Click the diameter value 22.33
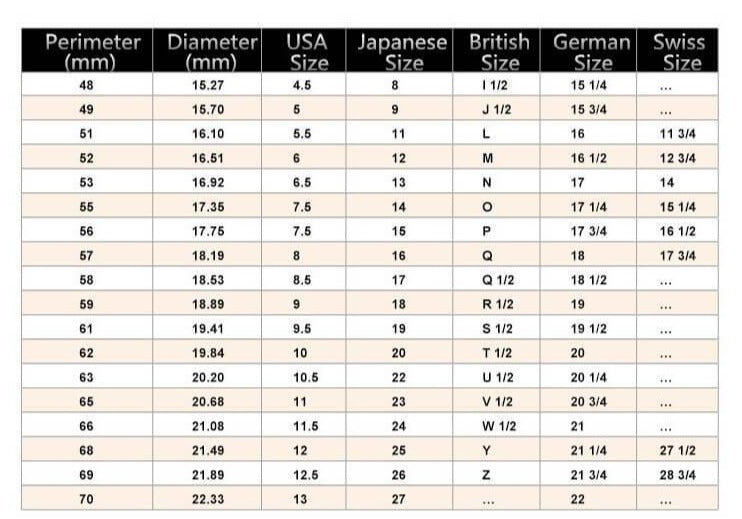 (208, 499)
